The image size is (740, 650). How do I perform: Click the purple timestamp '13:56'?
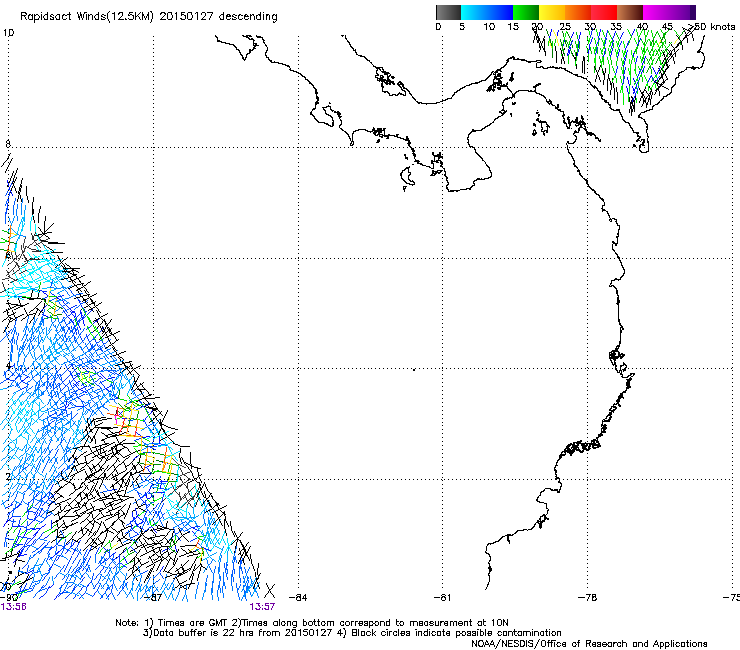pyautogui.click(x=13, y=607)
